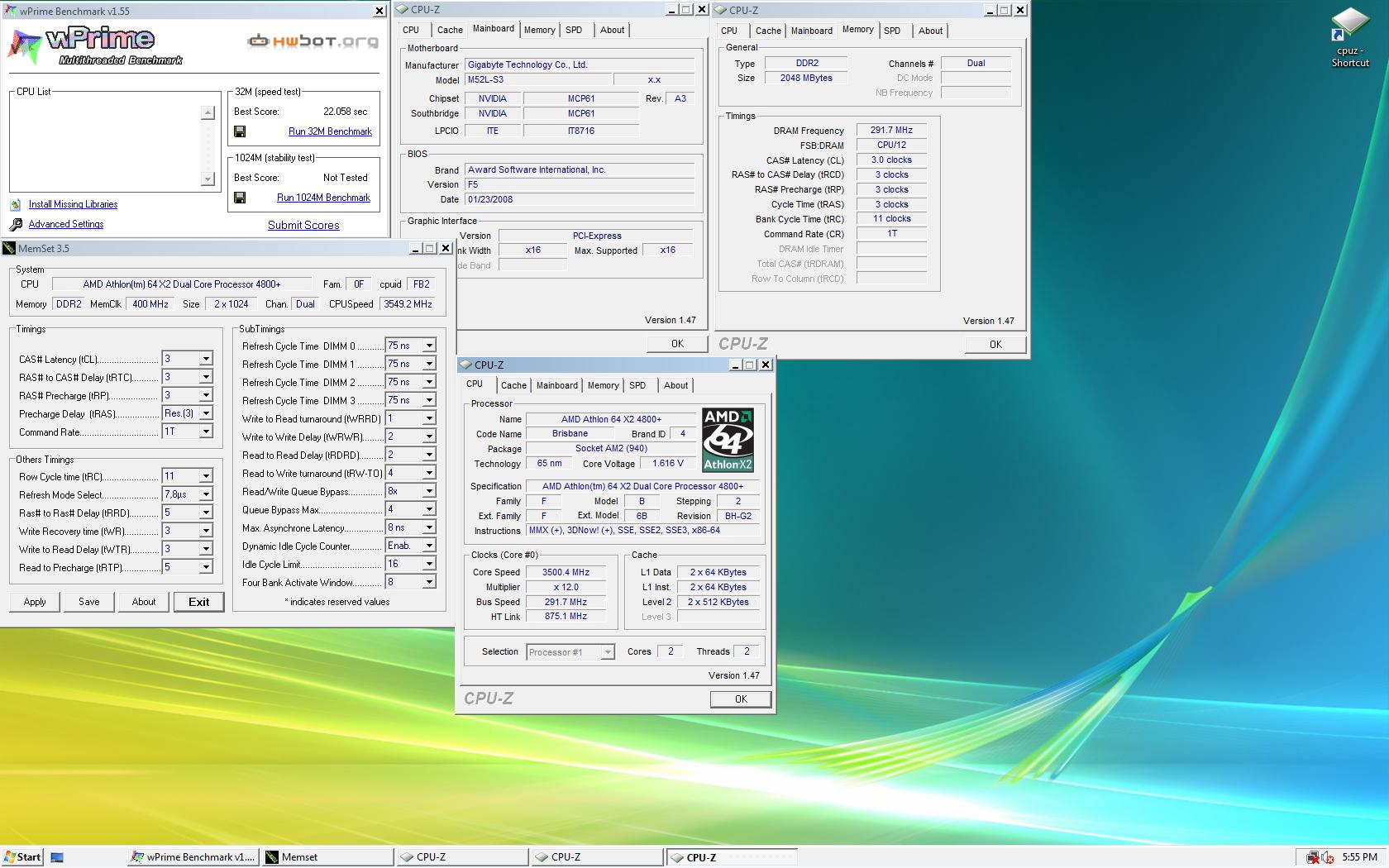
Task: Switch to Cache tab in front CPU-Z window
Action: [513, 385]
